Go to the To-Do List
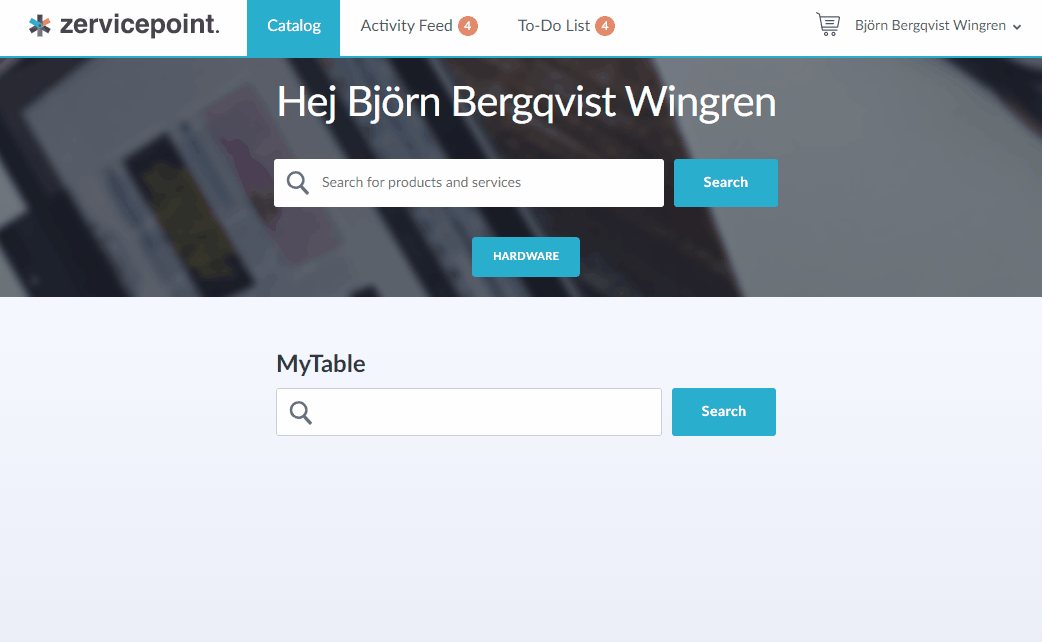This screenshot has width=1042, height=642. [x=554, y=26]
